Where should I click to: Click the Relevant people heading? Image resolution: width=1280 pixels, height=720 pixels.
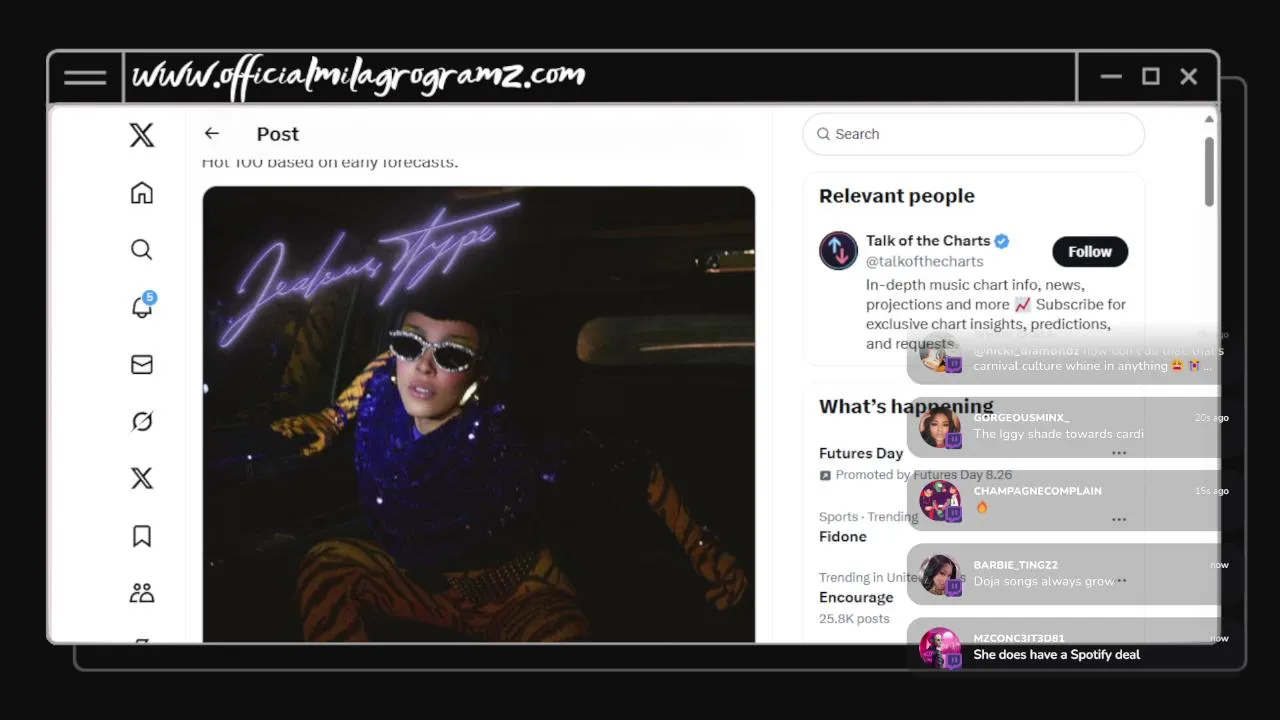[x=897, y=196]
